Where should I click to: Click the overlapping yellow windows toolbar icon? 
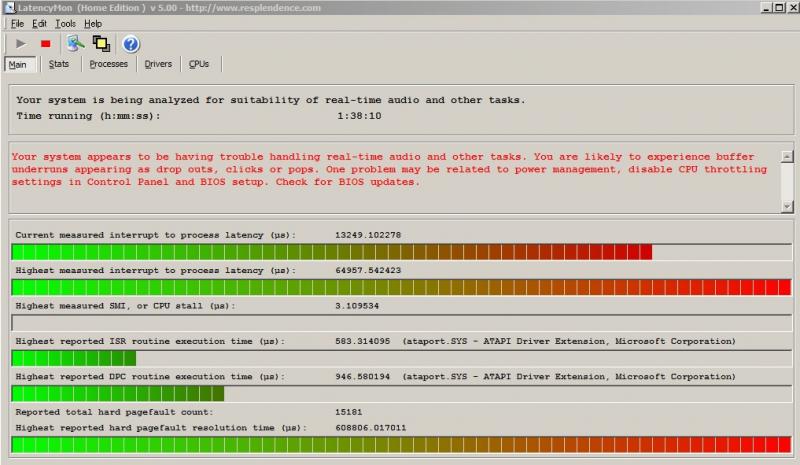click(101, 43)
